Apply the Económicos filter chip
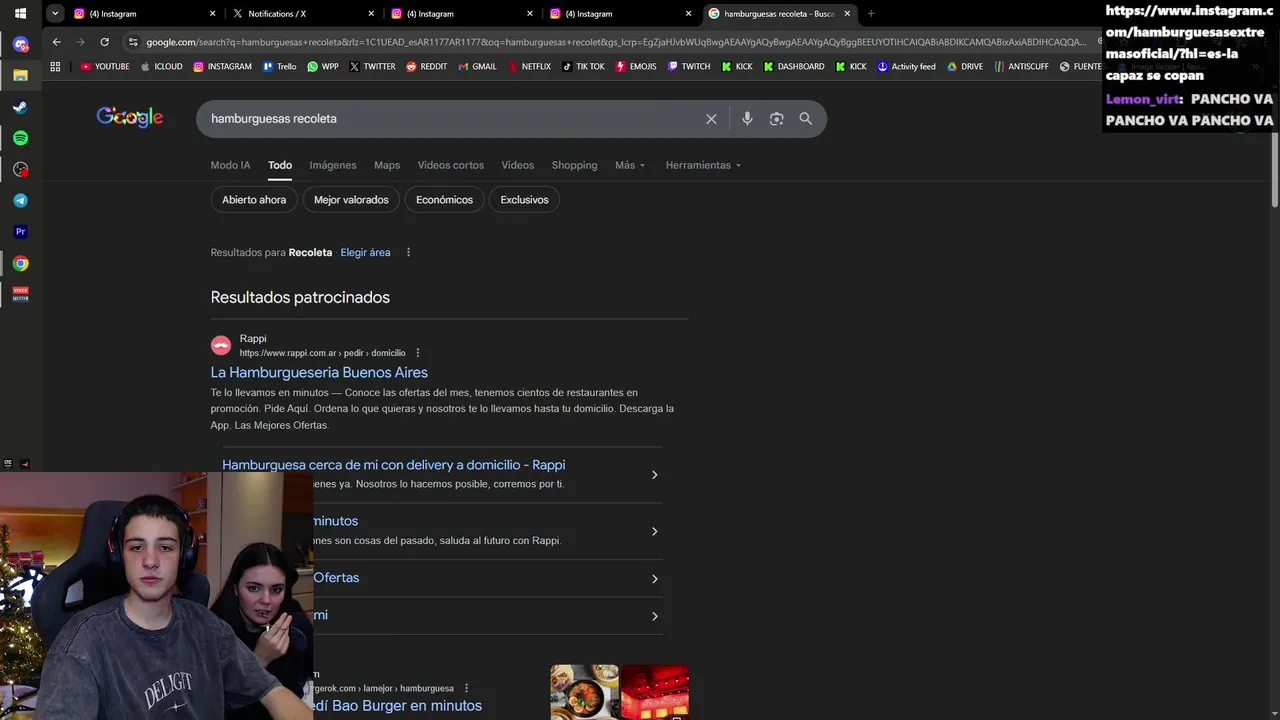This screenshot has width=1280, height=720. coord(444,200)
